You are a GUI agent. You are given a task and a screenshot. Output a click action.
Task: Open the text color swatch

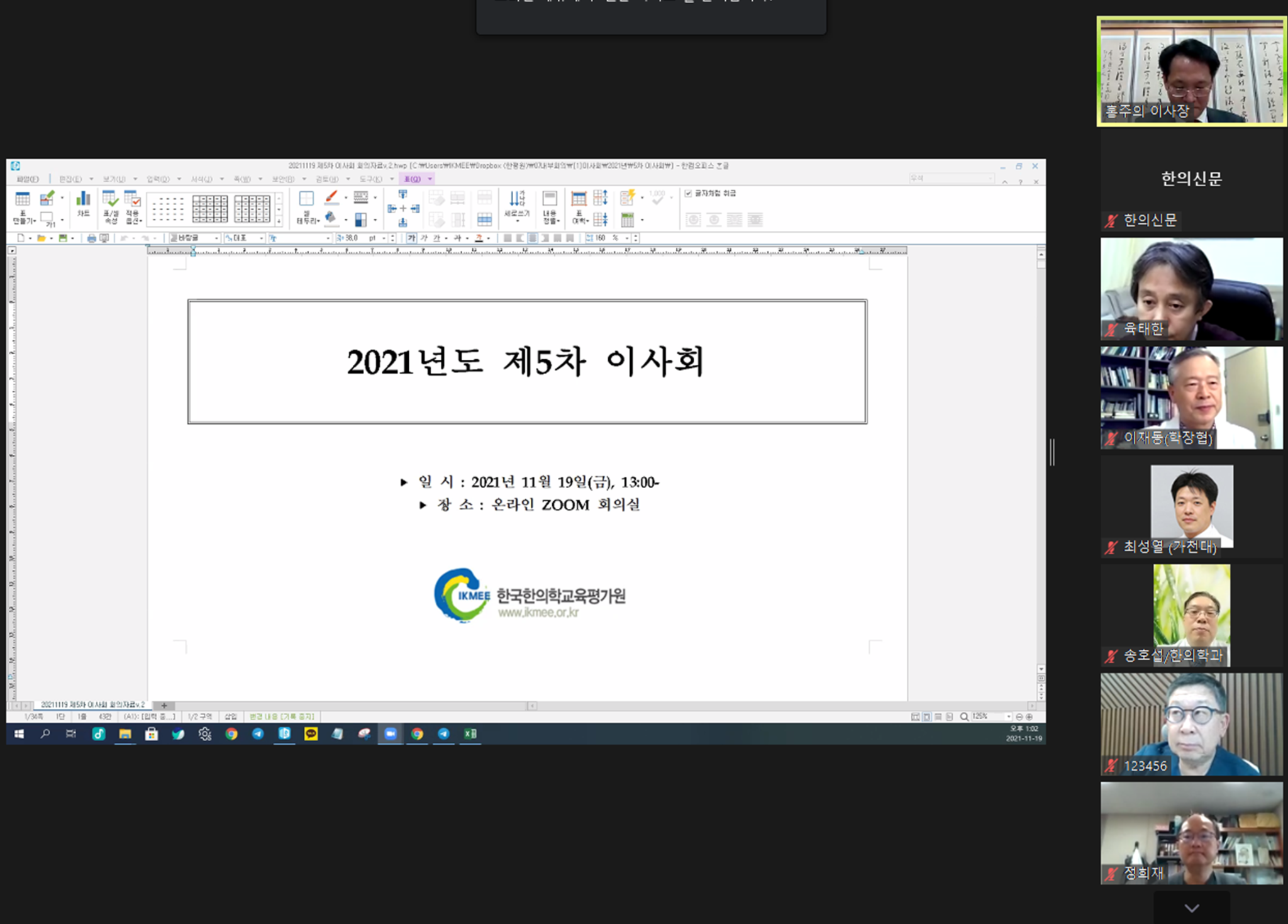[479, 238]
